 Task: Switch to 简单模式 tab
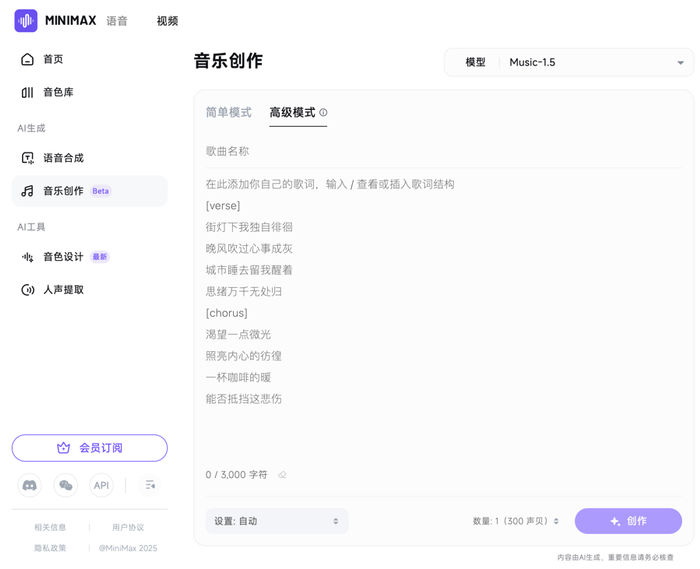click(x=229, y=112)
